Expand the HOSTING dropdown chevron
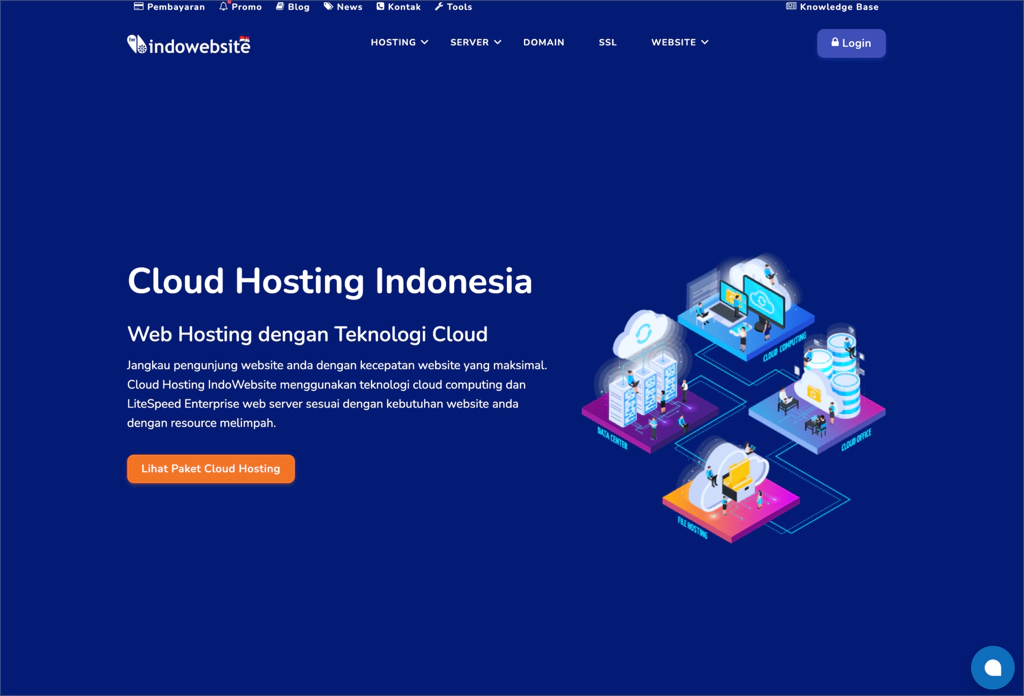 tap(424, 42)
